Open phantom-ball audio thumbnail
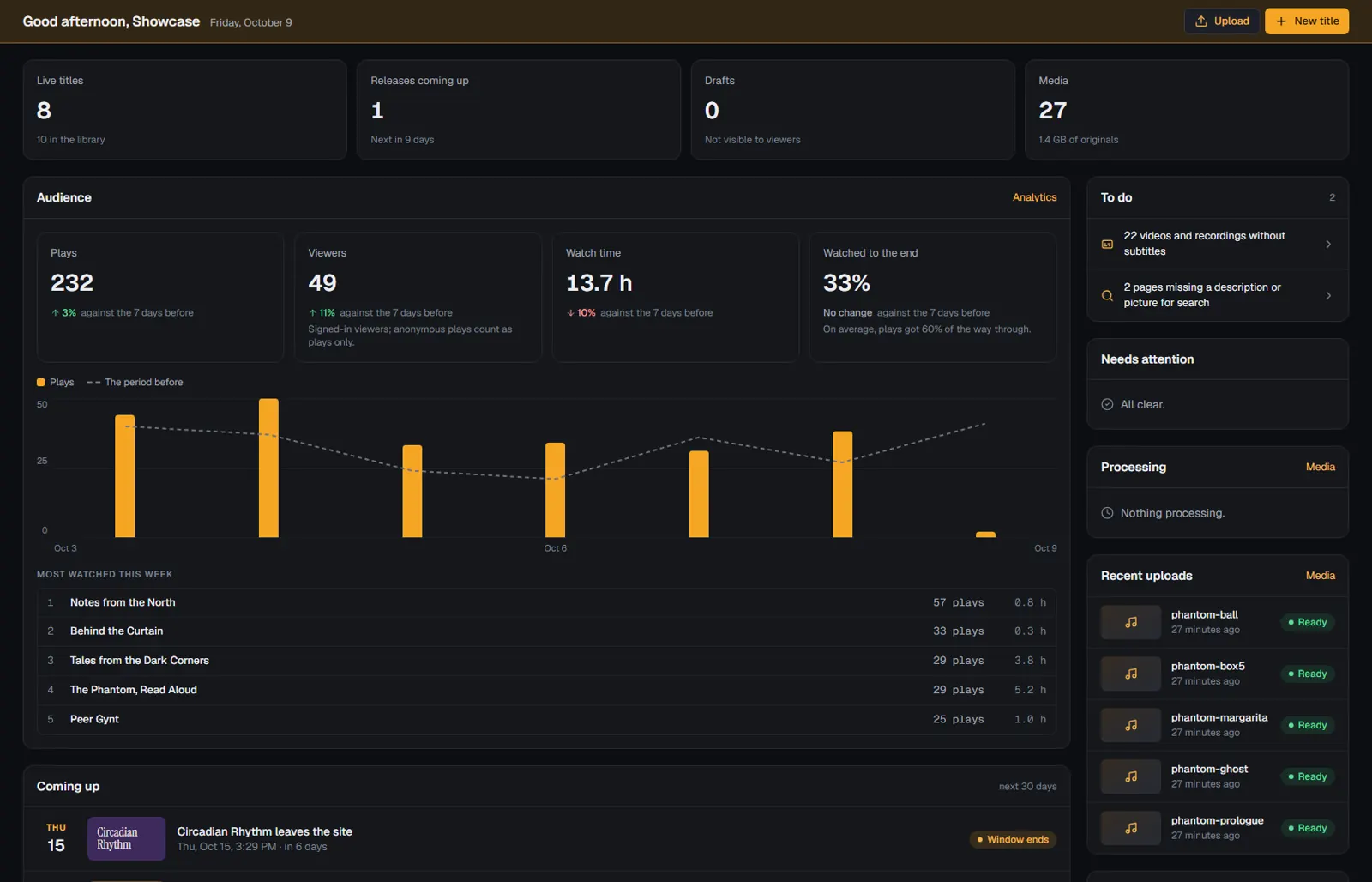 click(x=1131, y=622)
